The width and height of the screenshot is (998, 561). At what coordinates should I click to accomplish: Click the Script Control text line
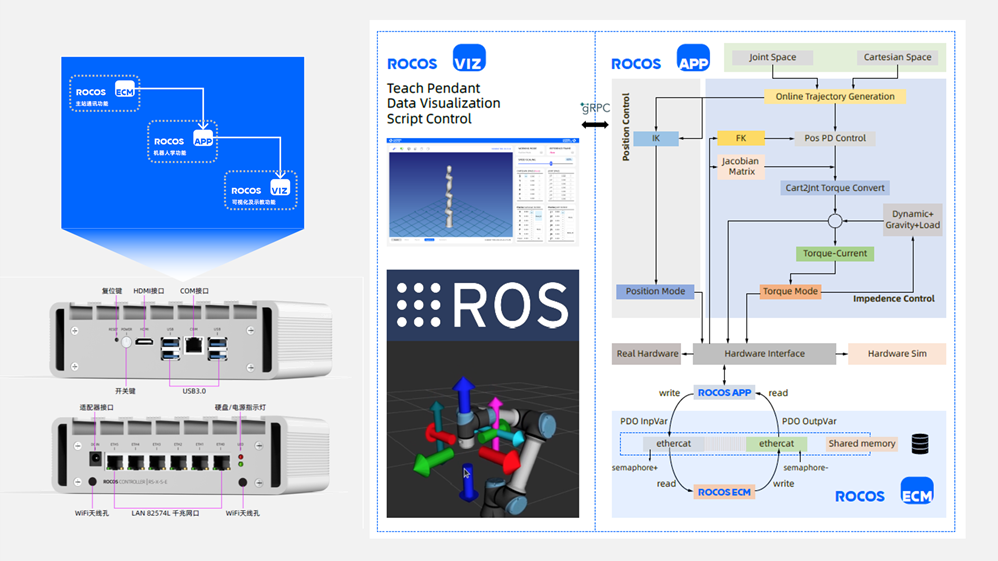[430, 119]
